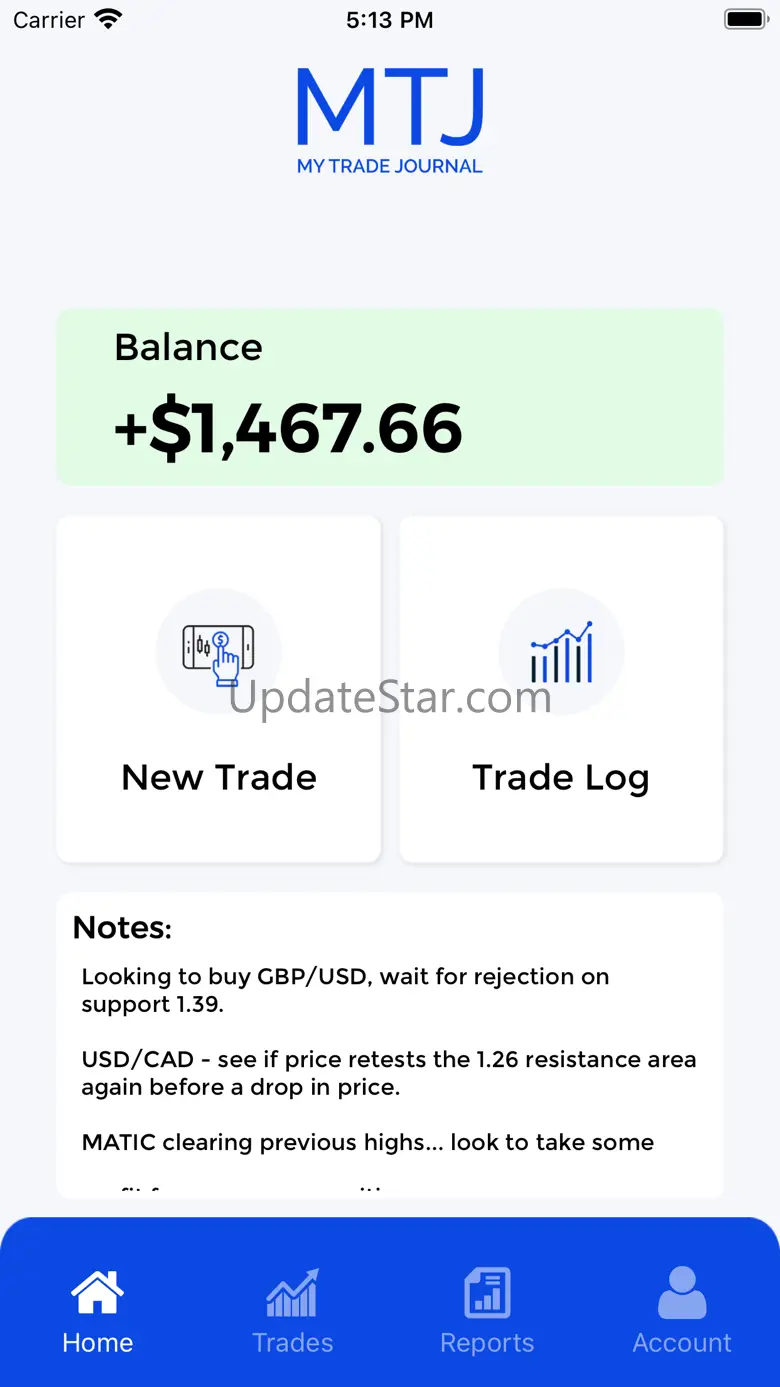Tap the Account person icon

[x=682, y=1292]
